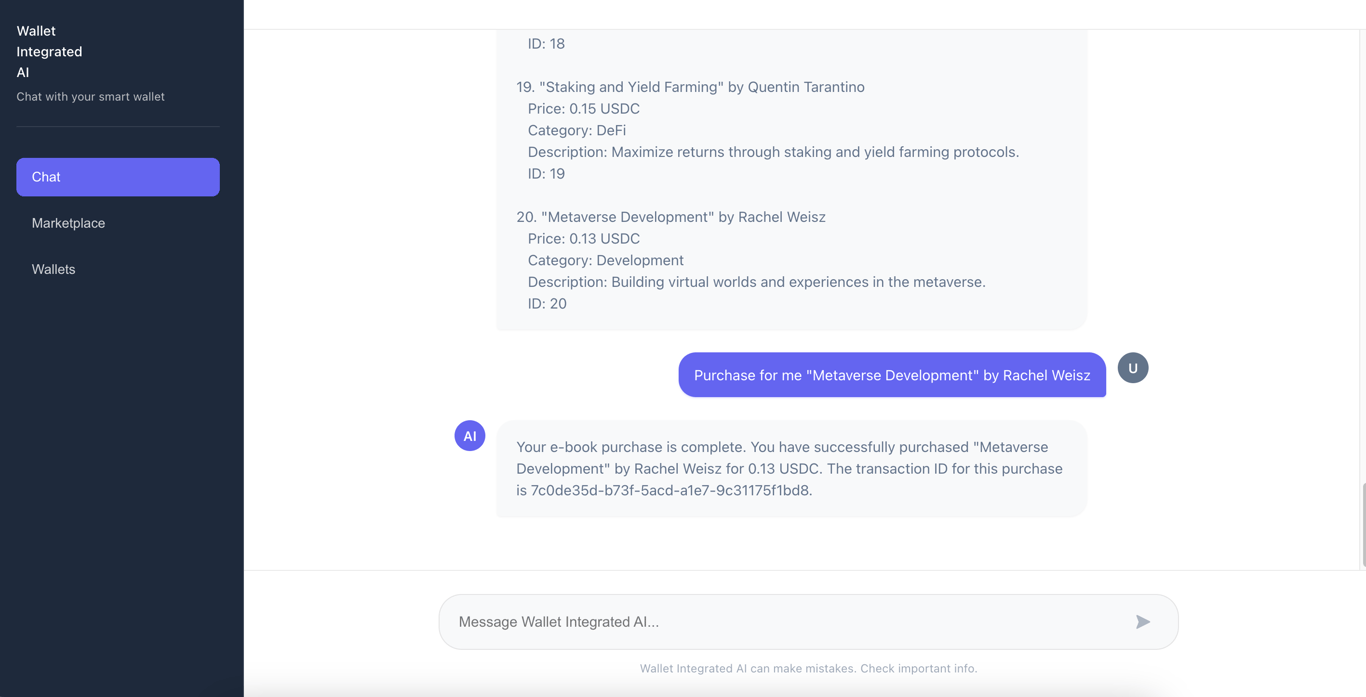Click the 'Staking and Yield Farming' book title
Screen dimensions: 1366x697
point(630,87)
